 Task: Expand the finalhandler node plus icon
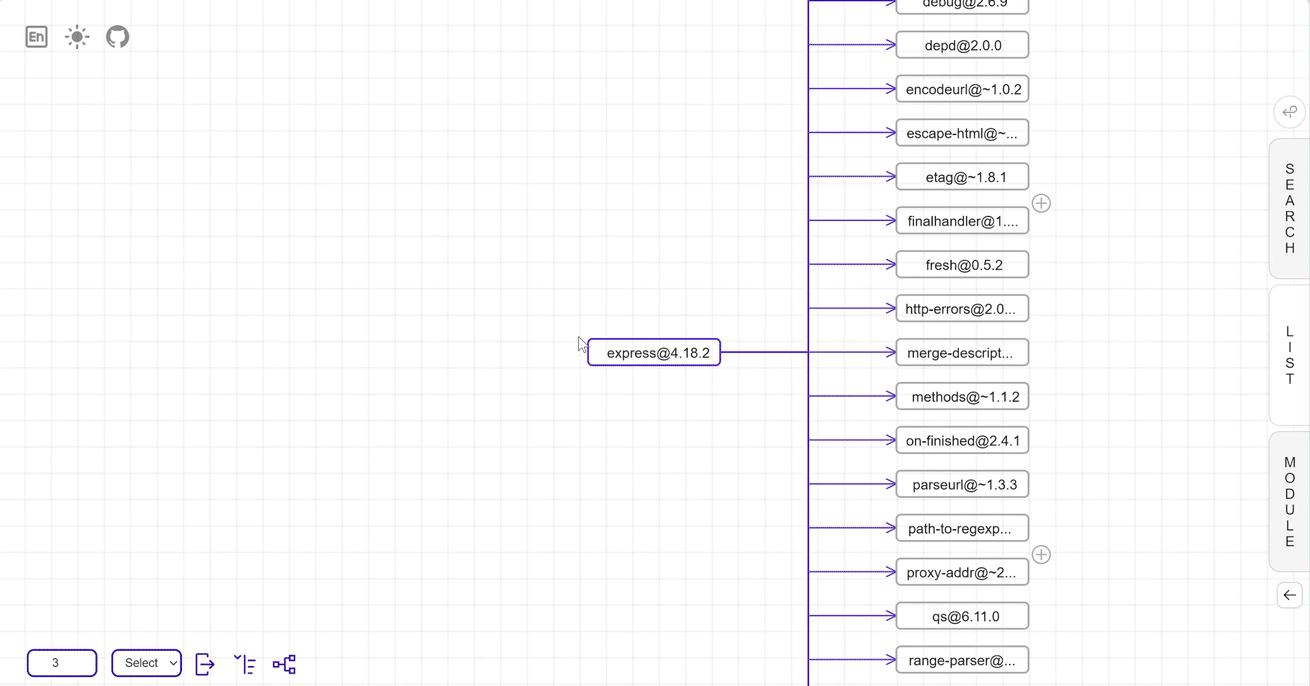(1041, 203)
